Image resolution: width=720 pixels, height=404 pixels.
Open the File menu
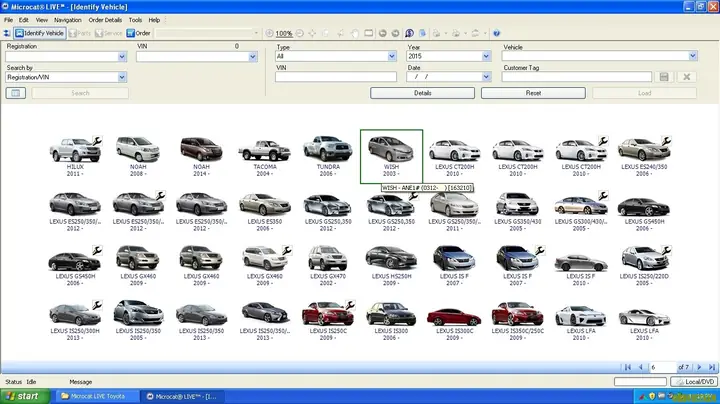(x=8, y=20)
